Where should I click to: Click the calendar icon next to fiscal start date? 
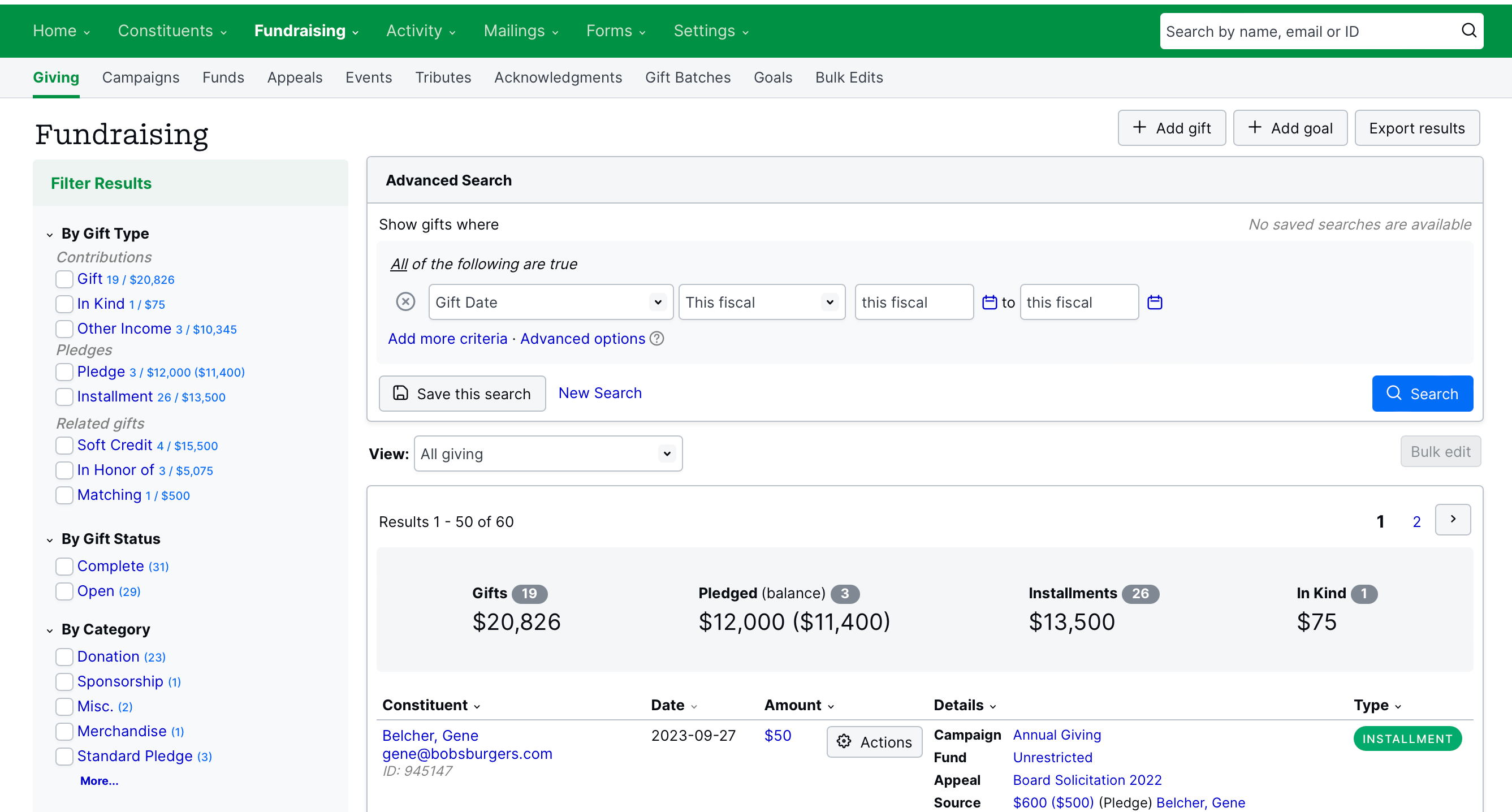click(989, 302)
